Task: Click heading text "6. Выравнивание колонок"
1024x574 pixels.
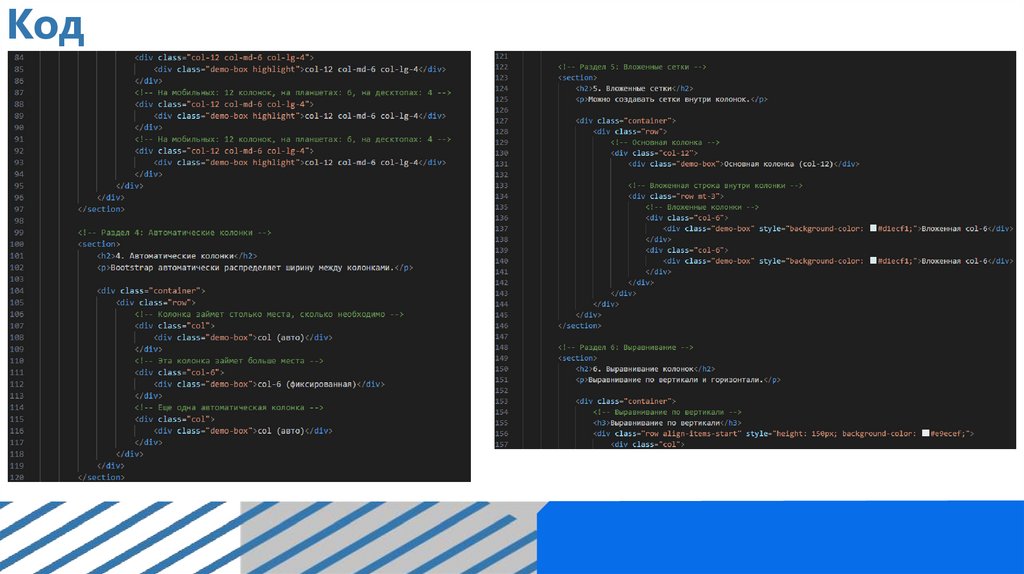Action: point(643,369)
